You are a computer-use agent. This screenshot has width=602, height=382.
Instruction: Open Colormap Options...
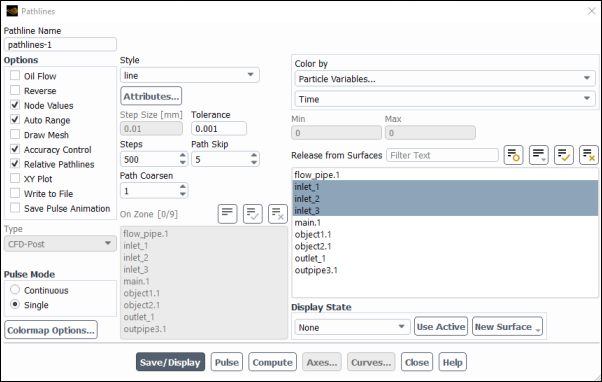pos(51,330)
